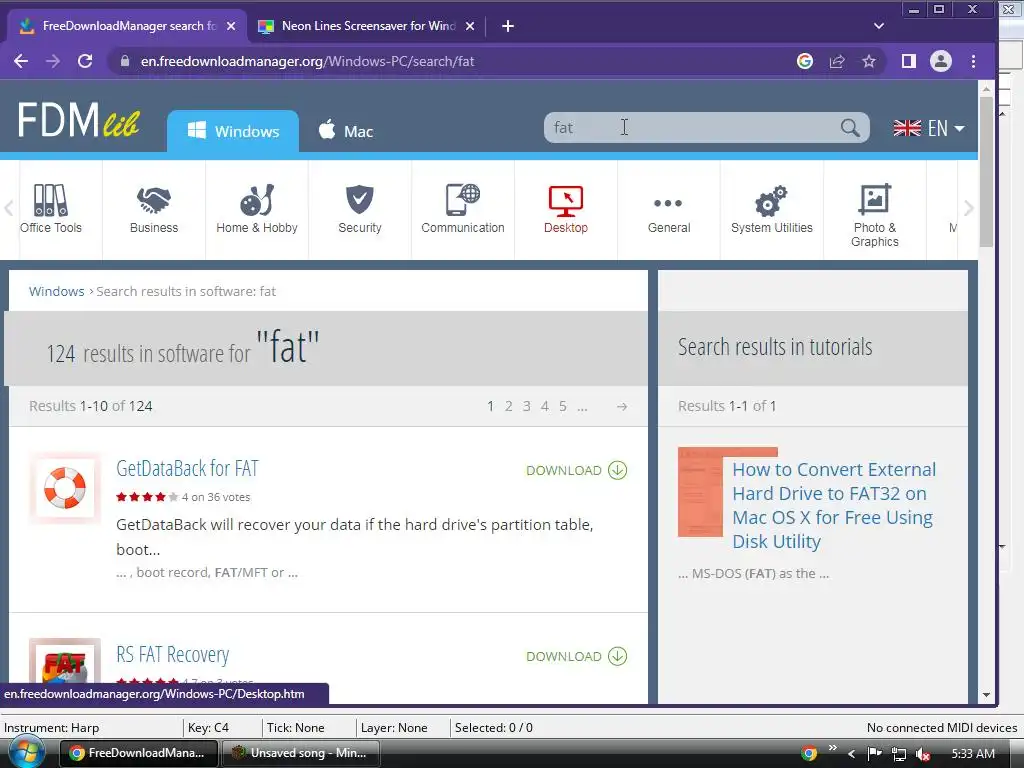Open the Desktop category icon
Screen dimensions: 1024x768
coord(566,200)
